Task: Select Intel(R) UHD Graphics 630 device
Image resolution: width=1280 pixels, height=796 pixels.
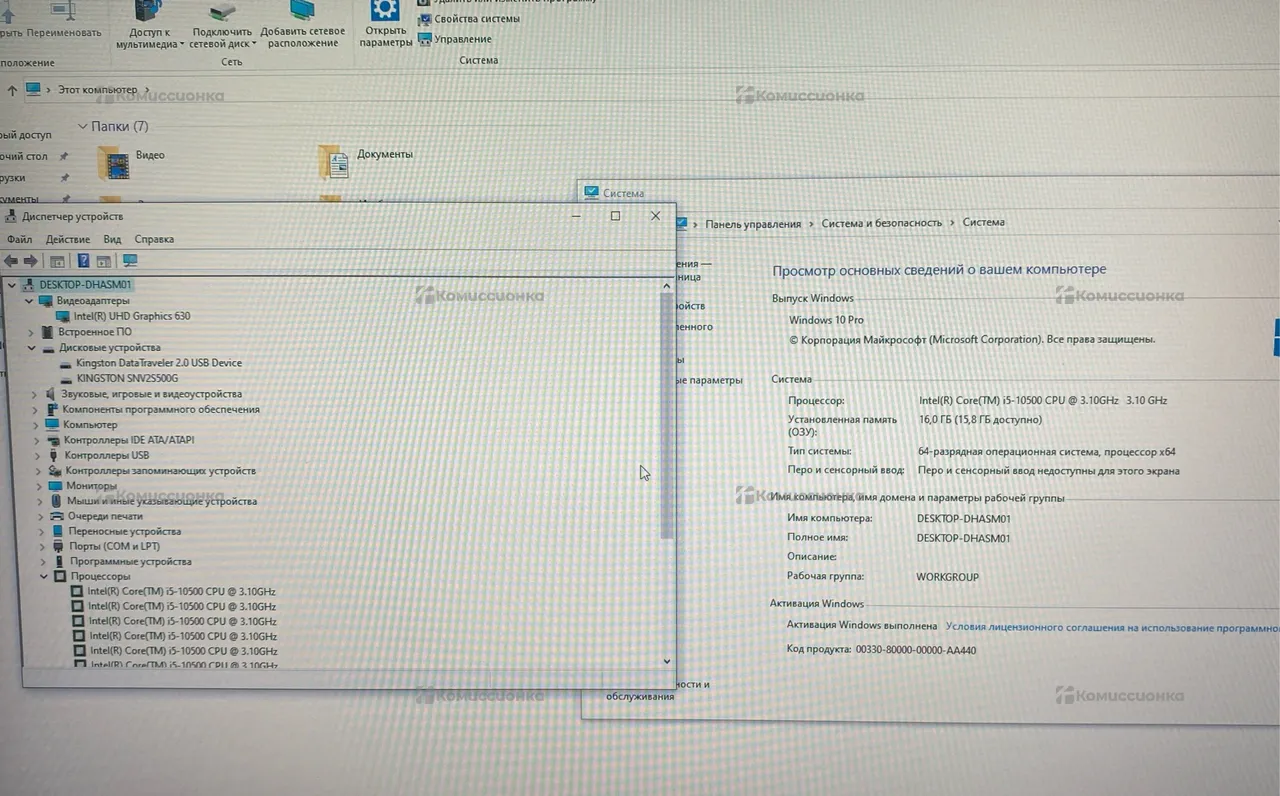Action: pos(131,316)
